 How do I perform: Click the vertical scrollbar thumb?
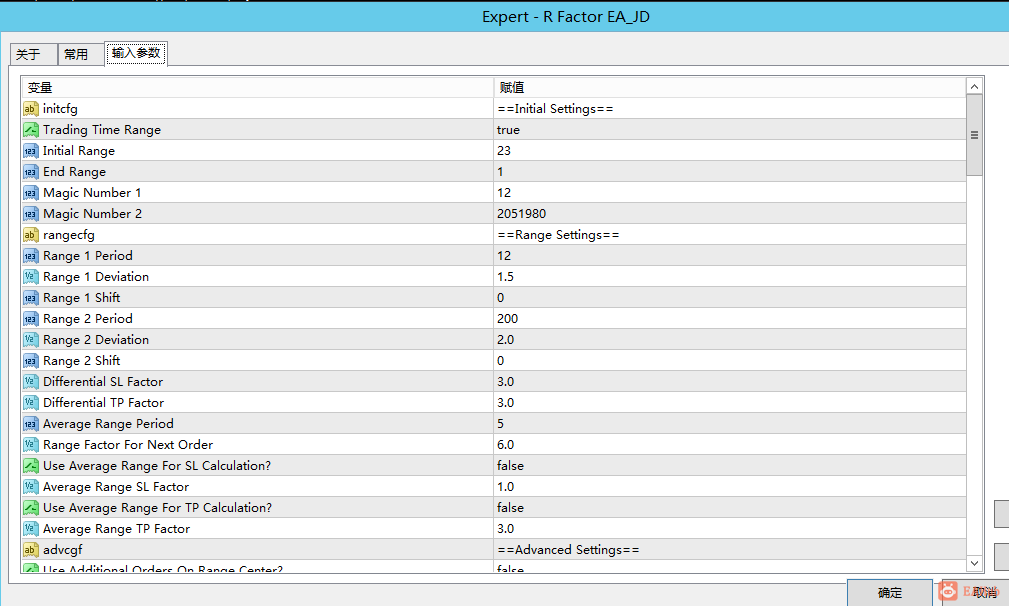974,135
